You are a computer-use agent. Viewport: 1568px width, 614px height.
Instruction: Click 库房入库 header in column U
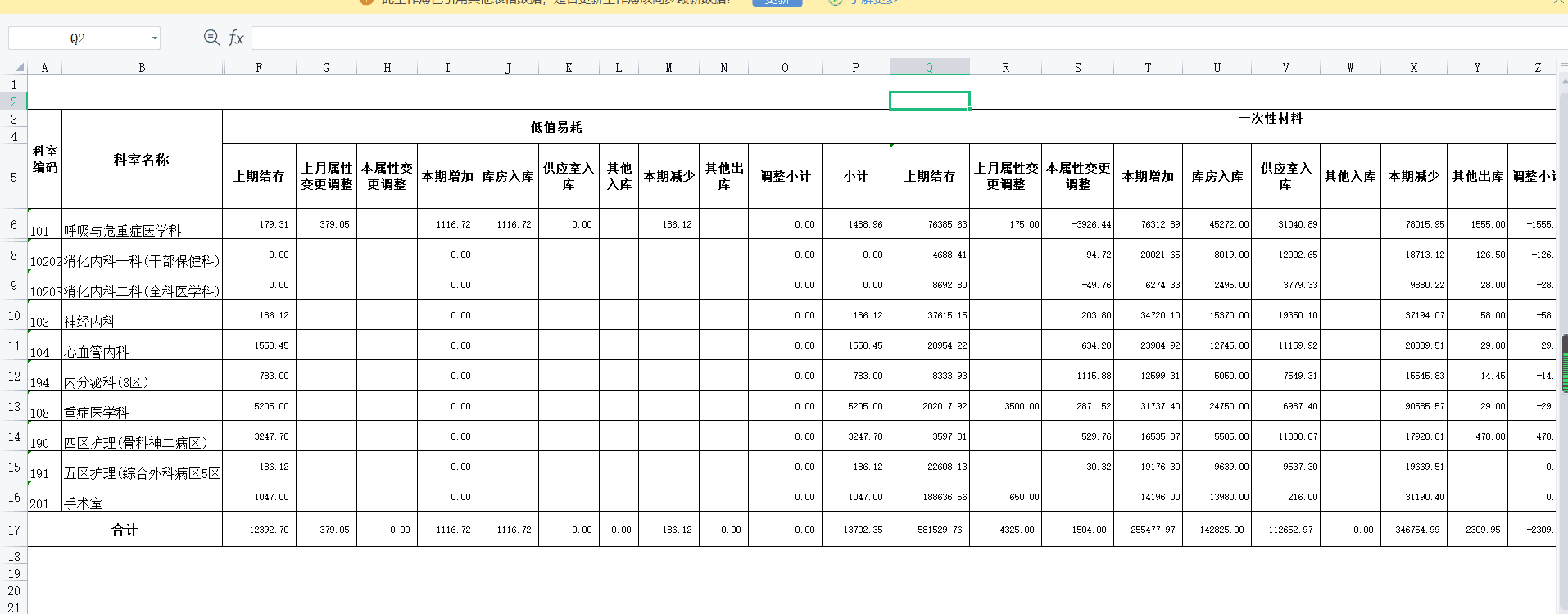pyautogui.click(x=1217, y=176)
